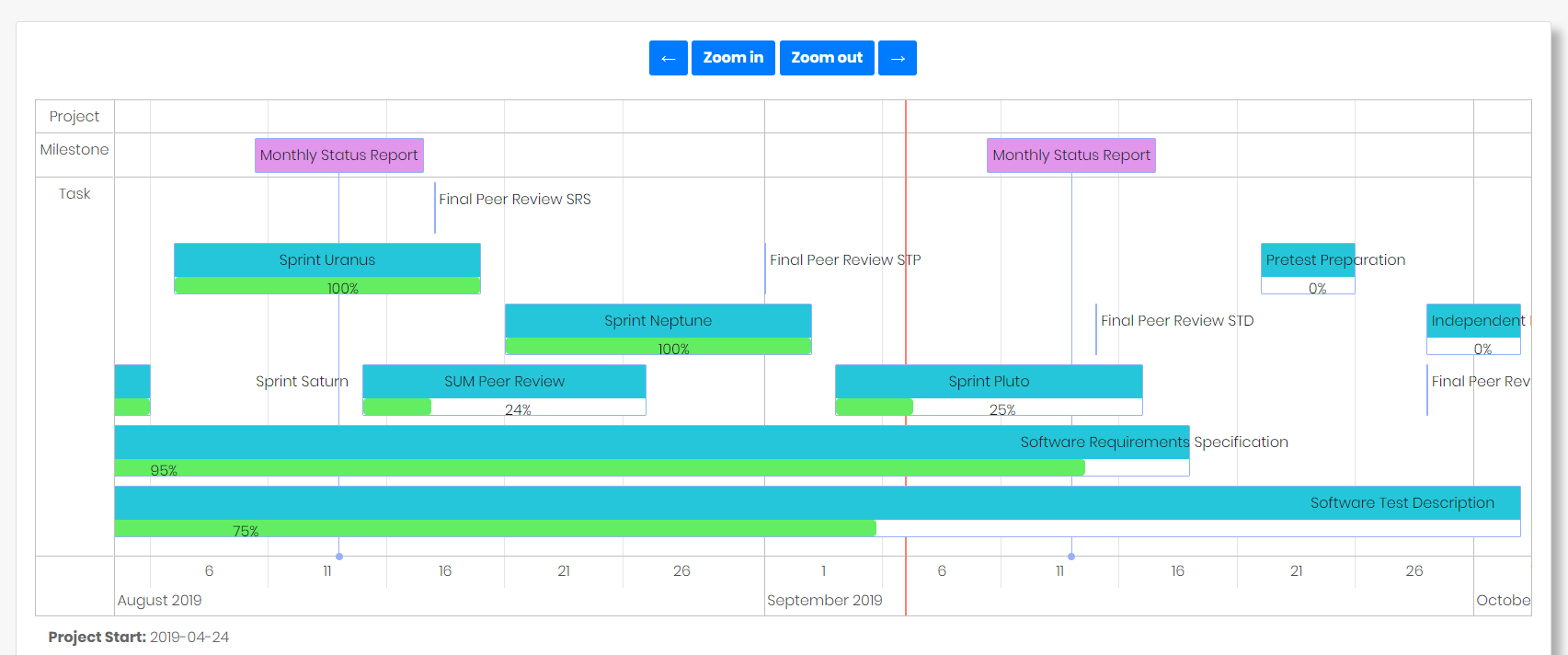Select the Software Test Description bar

[817, 503]
